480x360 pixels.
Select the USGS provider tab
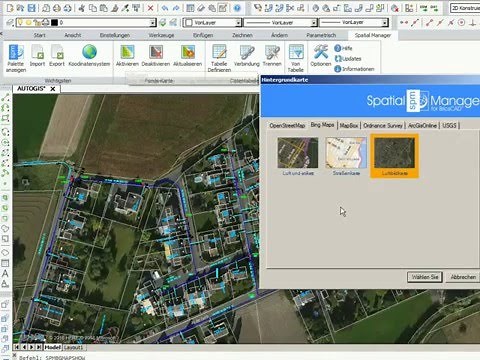[449, 125]
